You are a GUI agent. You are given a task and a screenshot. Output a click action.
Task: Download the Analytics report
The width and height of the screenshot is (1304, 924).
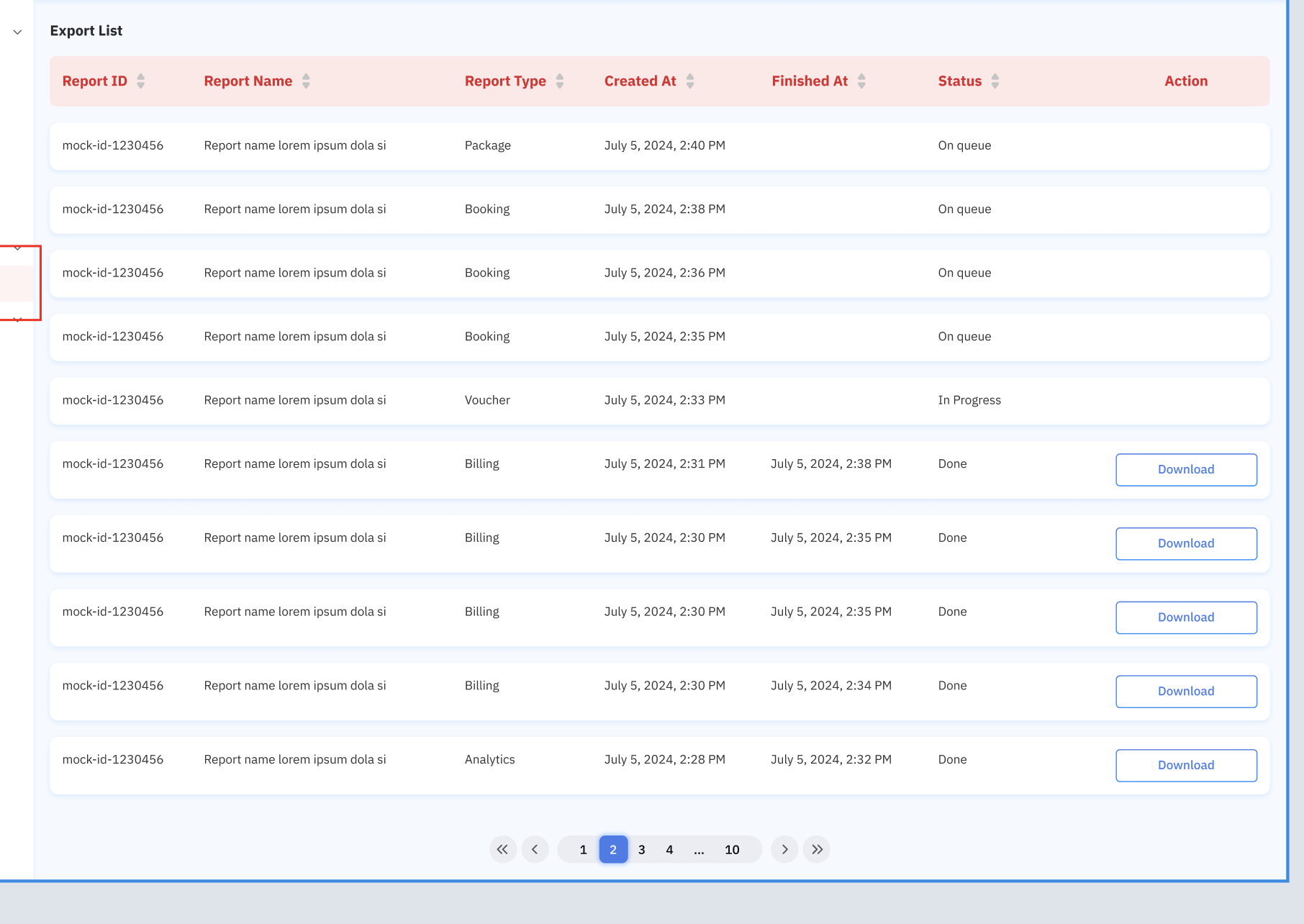[1186, 765]
